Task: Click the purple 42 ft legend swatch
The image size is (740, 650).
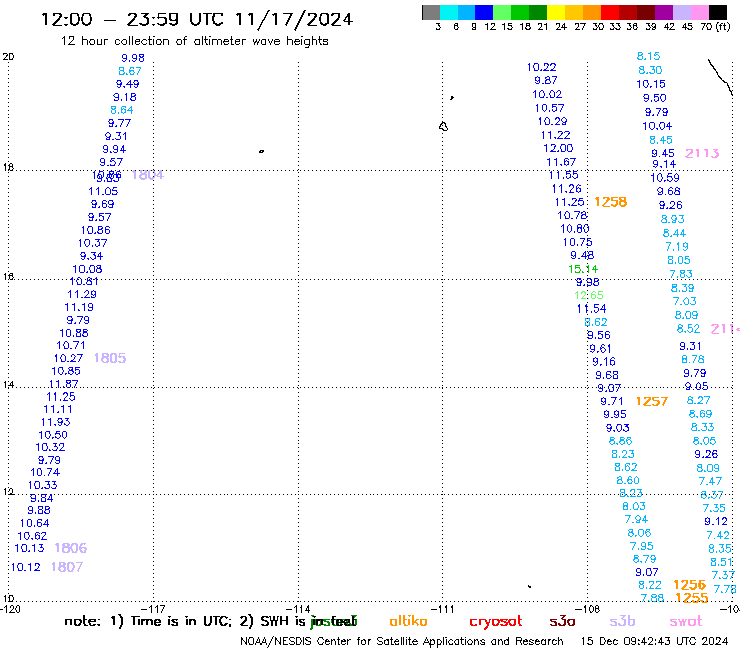Action: tap(664, 12)
